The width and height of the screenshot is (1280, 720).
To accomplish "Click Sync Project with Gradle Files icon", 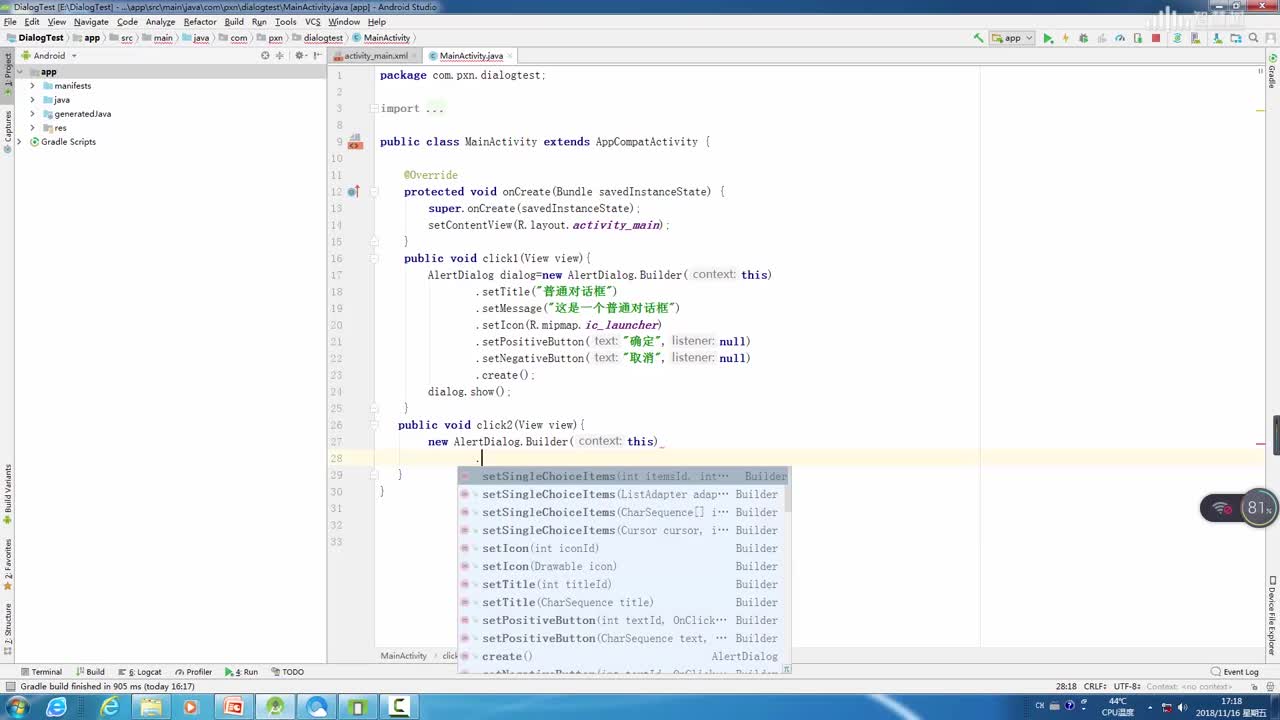I will pos(1178,38).
